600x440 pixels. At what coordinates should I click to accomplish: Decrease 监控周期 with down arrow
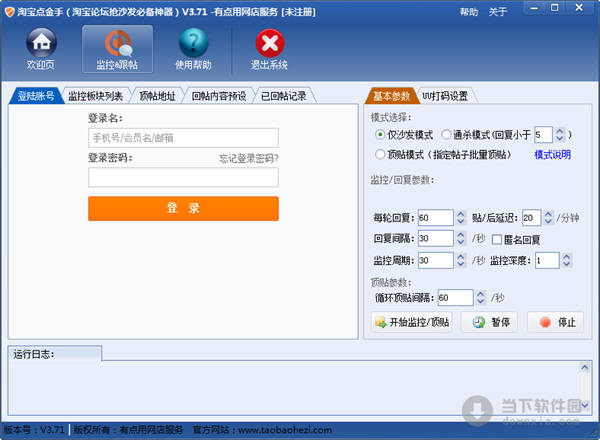coord(461,264)
